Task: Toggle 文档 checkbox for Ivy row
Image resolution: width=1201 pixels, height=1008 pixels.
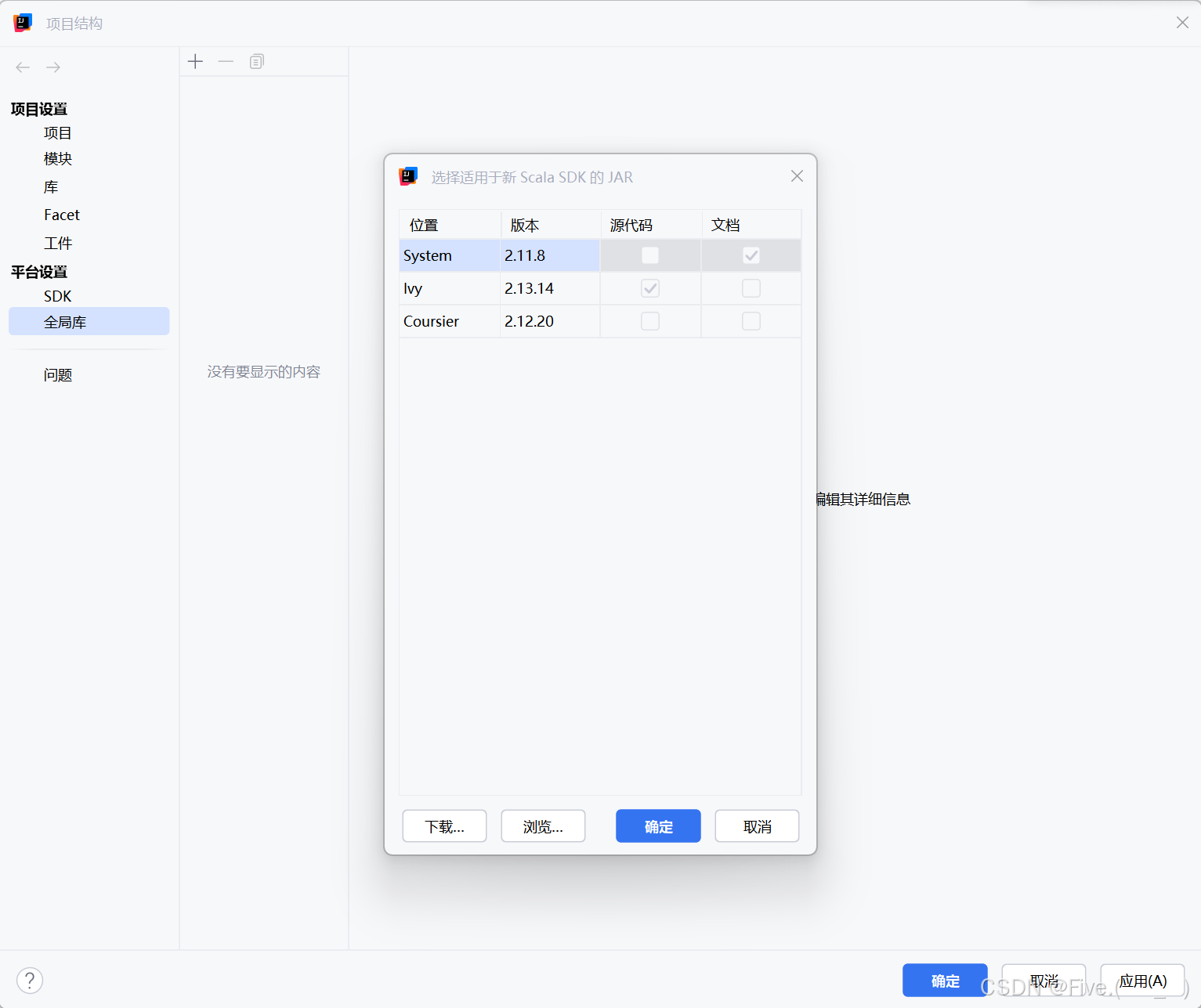Action: (x=751, y=288)
